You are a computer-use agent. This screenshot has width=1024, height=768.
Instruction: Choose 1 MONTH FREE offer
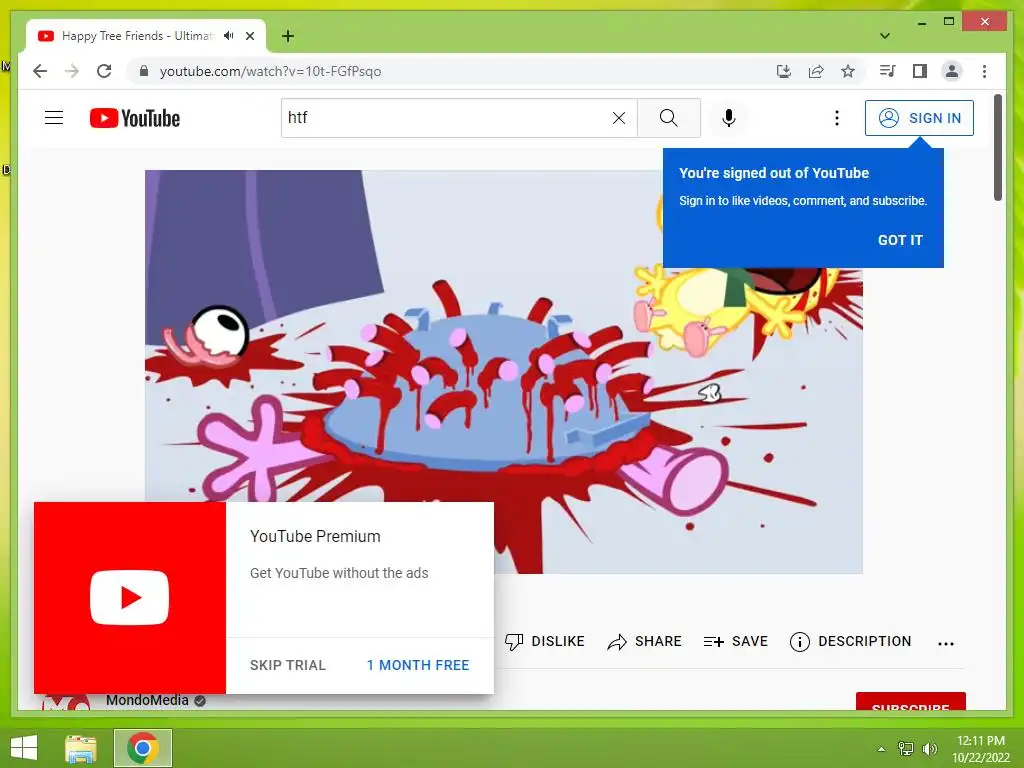[418, 665]
